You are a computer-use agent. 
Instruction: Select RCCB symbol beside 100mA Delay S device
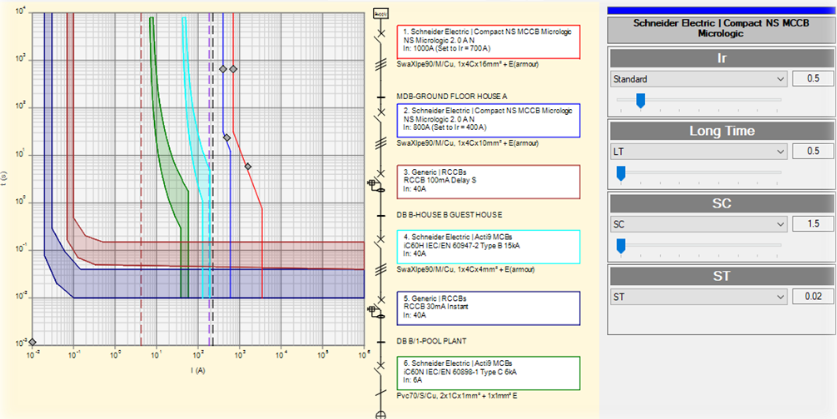click(x=378, y=183)
